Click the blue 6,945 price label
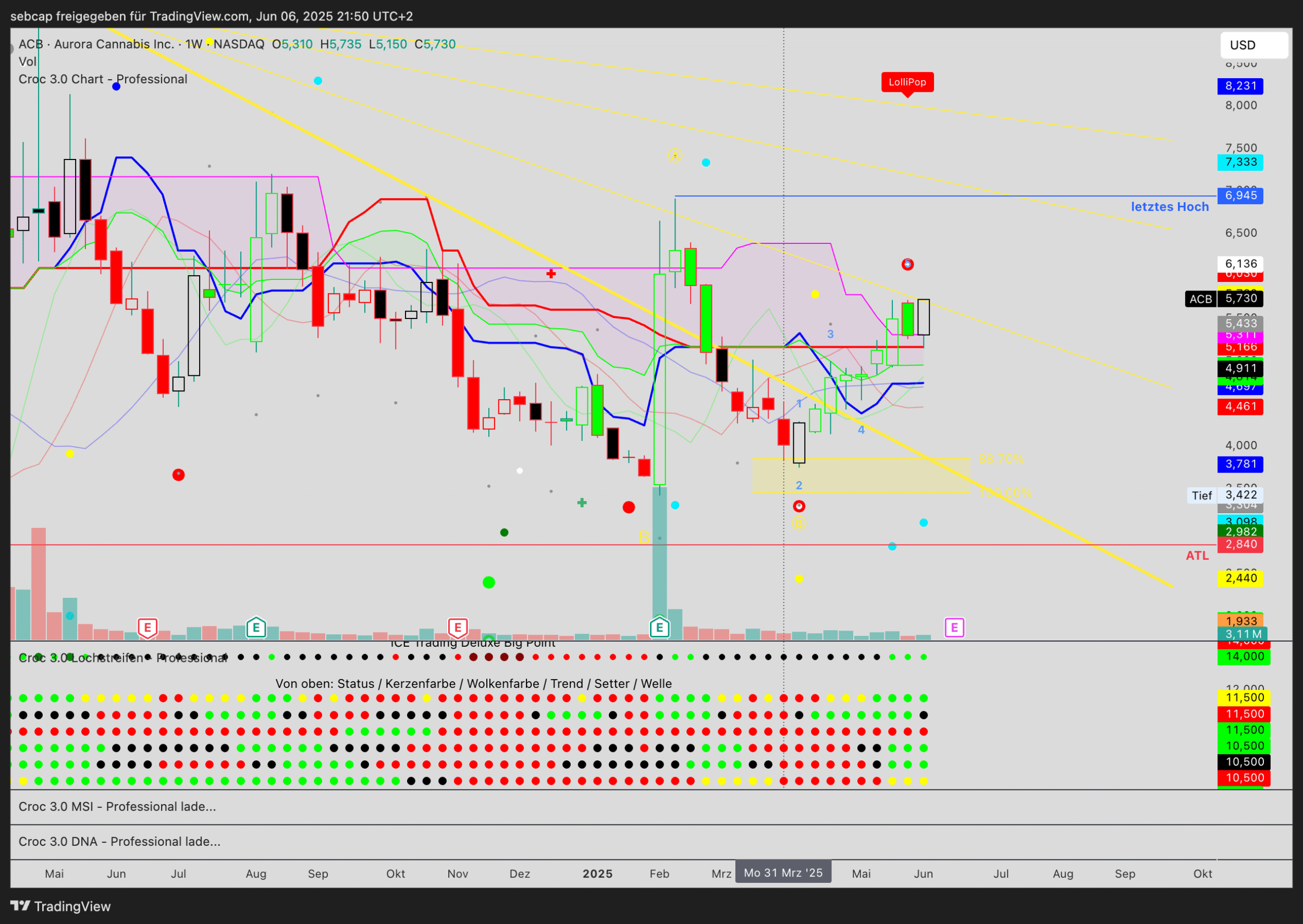Image resolution: width=1303 pixels, height=924 pixels. (1240, 196)
